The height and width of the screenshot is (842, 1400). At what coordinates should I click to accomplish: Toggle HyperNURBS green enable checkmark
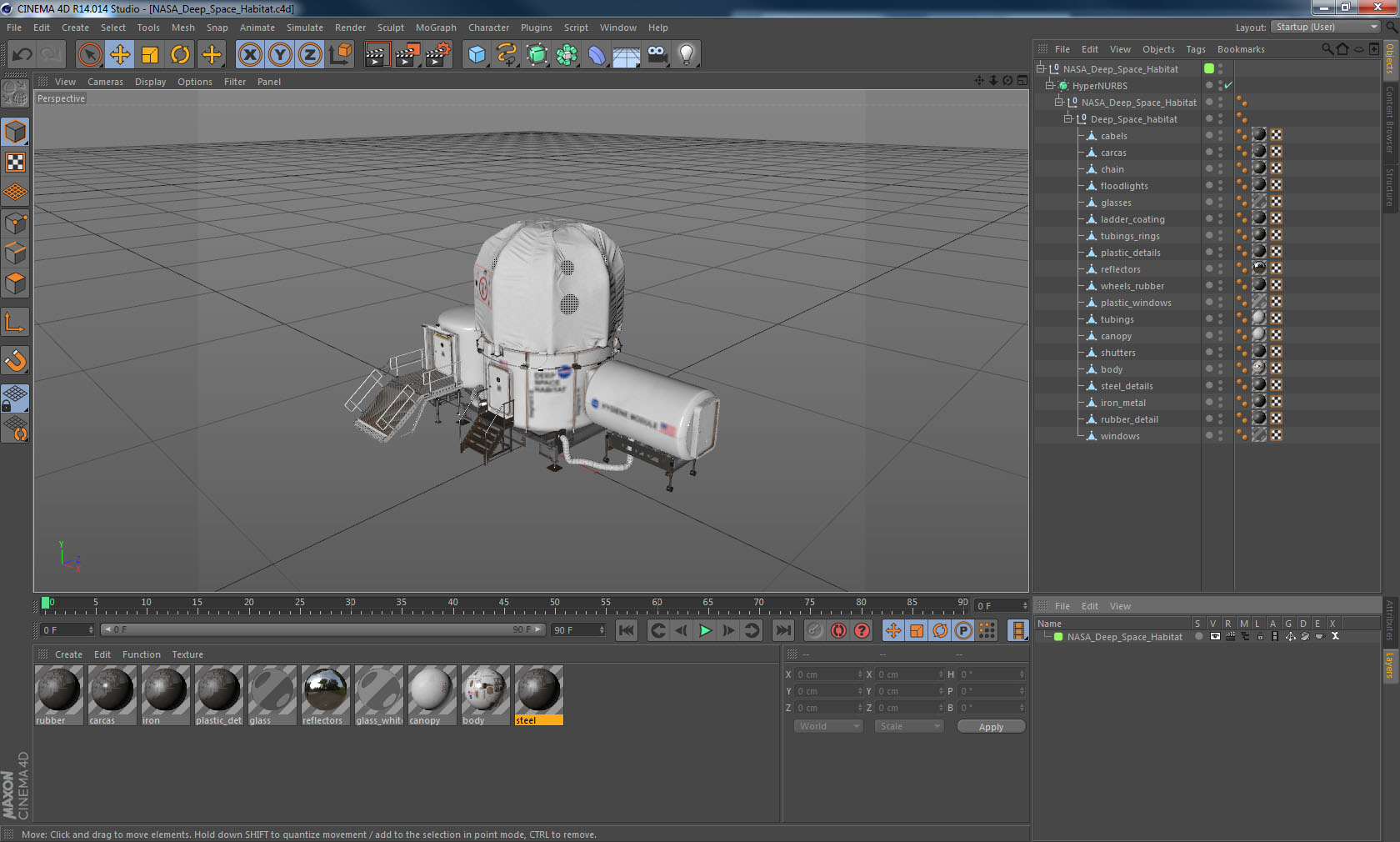(x=1228, y=86)
